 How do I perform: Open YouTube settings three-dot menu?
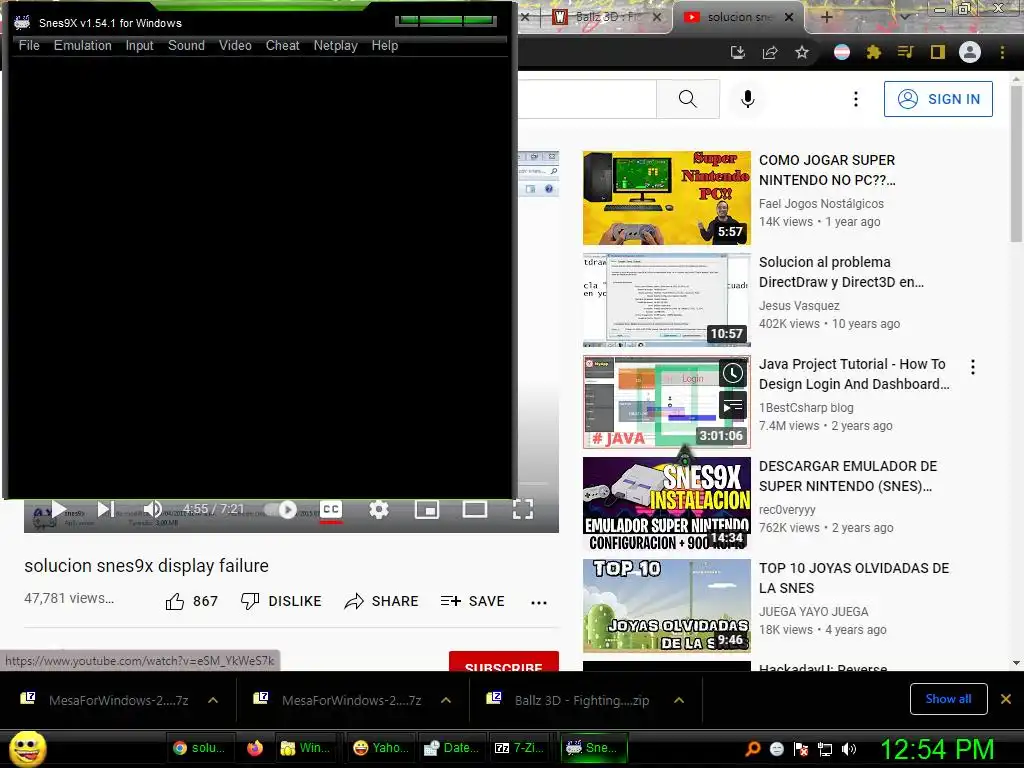(856, 99)
